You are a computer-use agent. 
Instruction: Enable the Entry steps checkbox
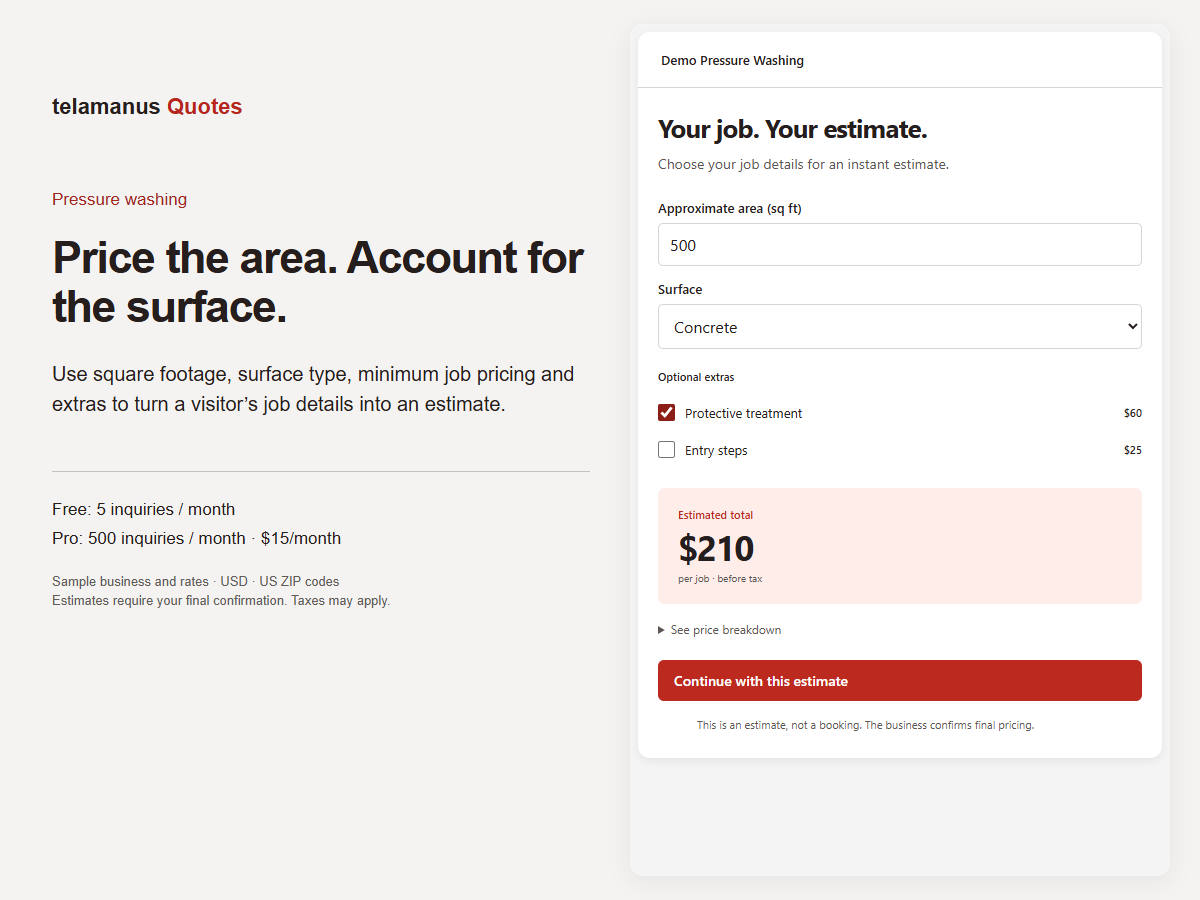click(x=666, y=450)
